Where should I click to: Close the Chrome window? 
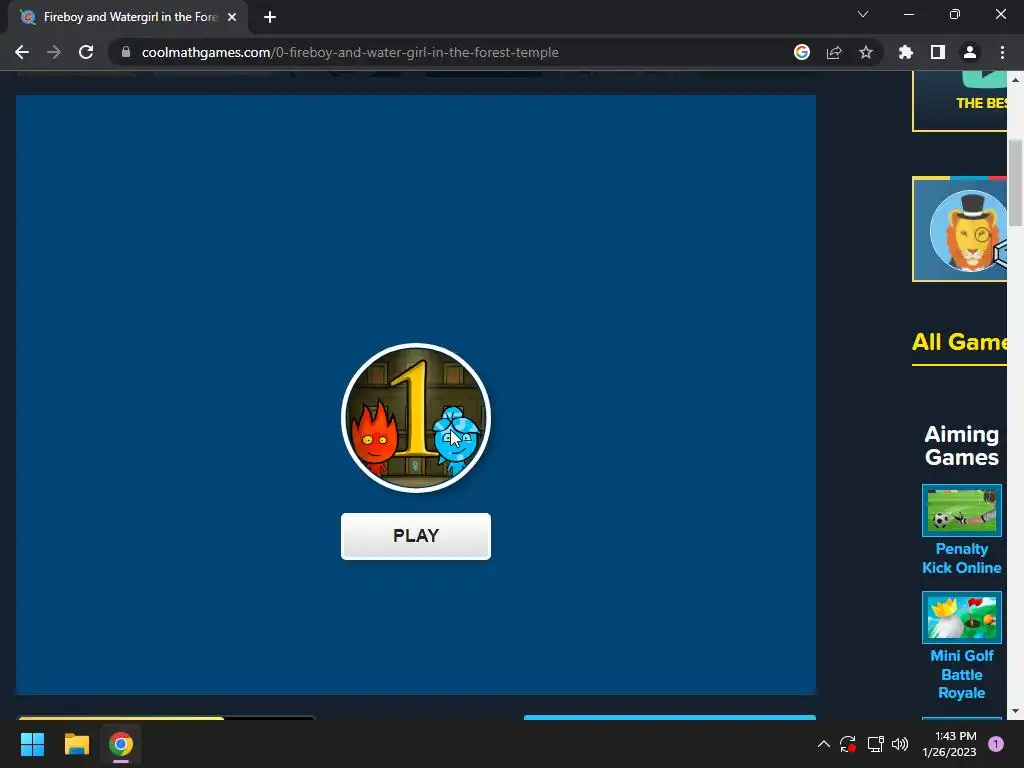(x=1000, y=14)
